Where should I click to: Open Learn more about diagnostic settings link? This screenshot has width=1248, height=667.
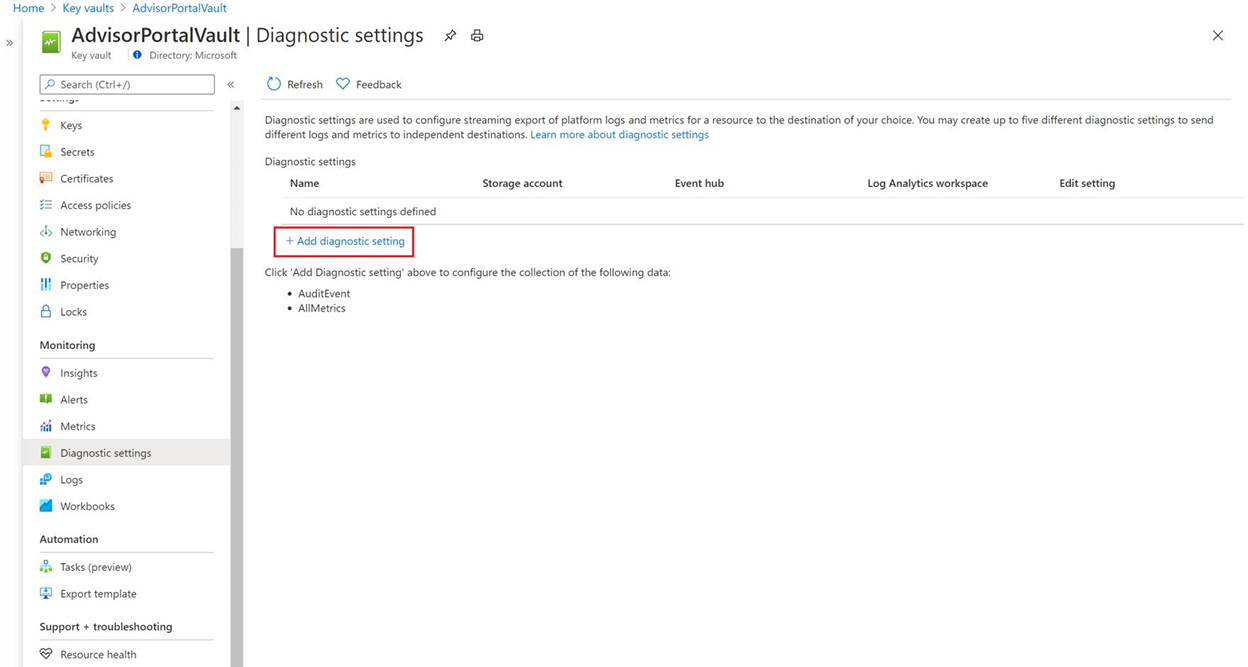pos(619,135)
